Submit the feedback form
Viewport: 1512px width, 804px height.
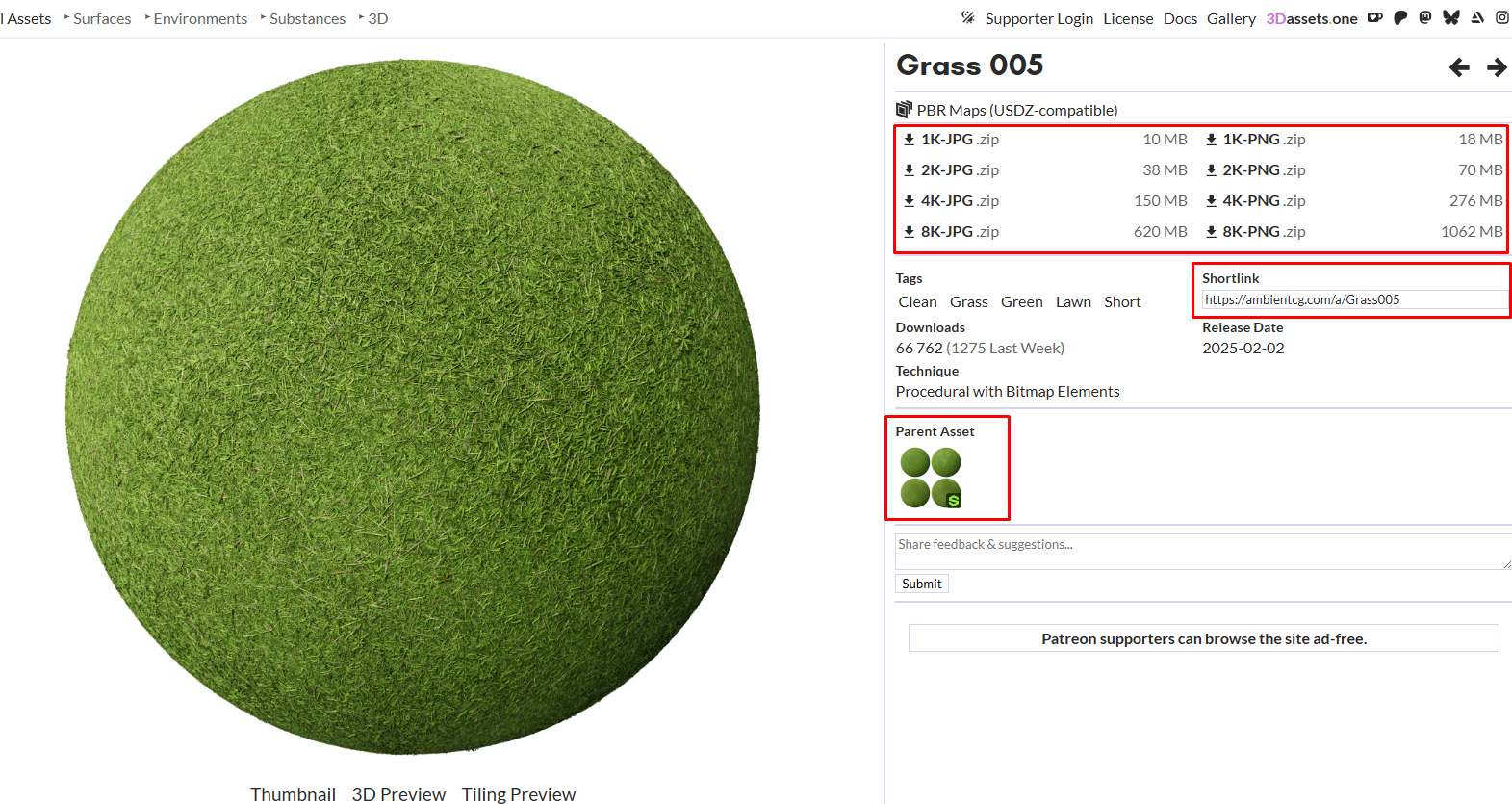click(x=921, y=584)
